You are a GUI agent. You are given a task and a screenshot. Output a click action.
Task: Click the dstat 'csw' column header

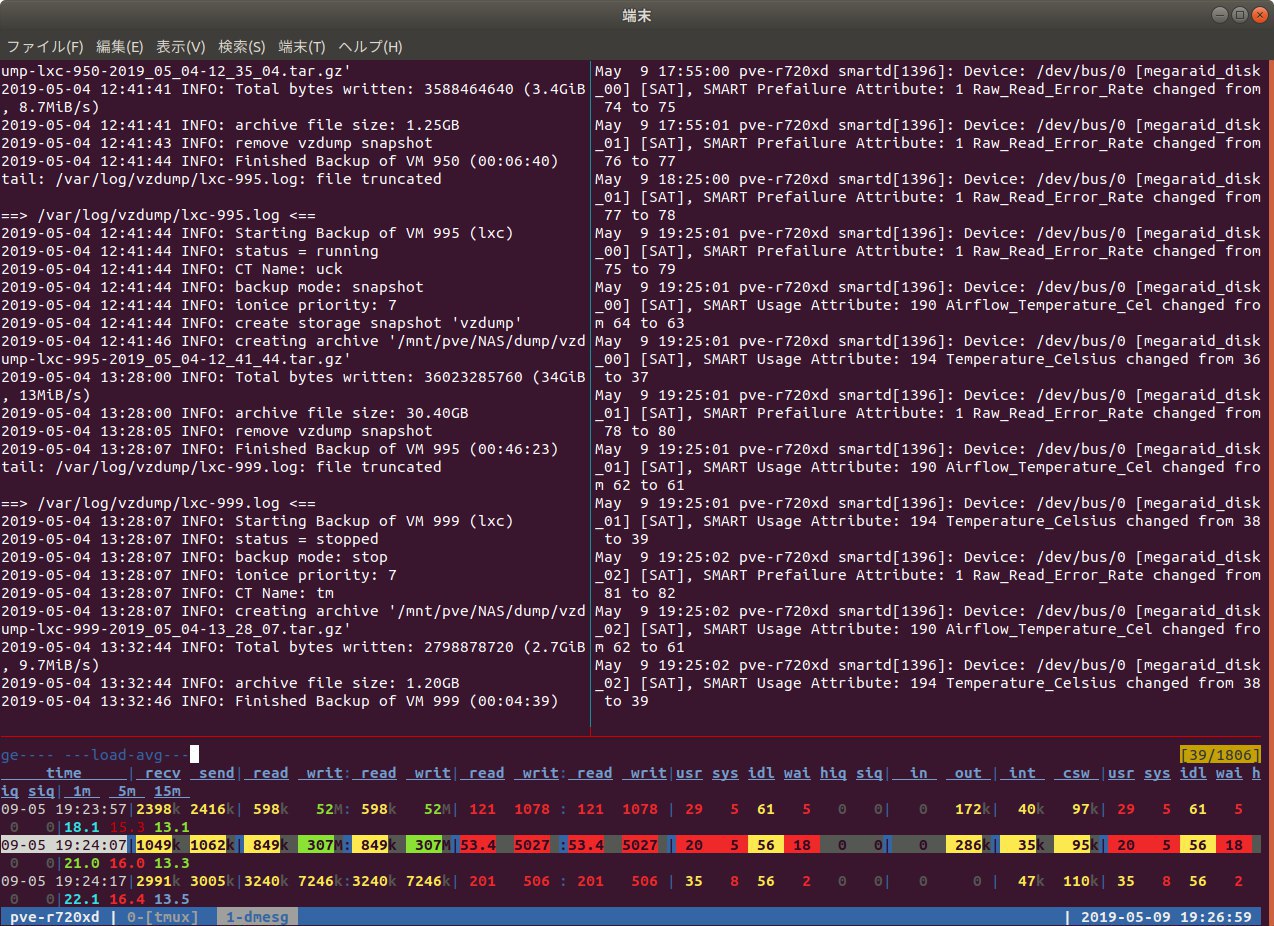[x=1075, y=773]
